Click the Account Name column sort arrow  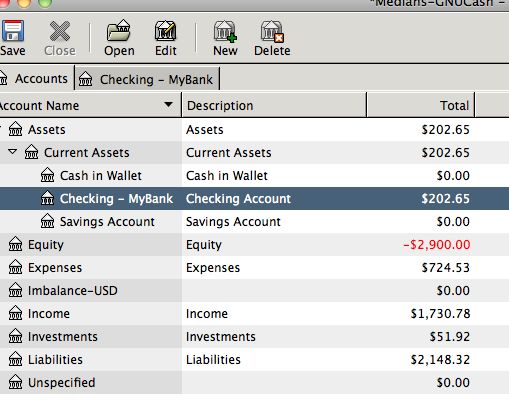tap(169, 105)
